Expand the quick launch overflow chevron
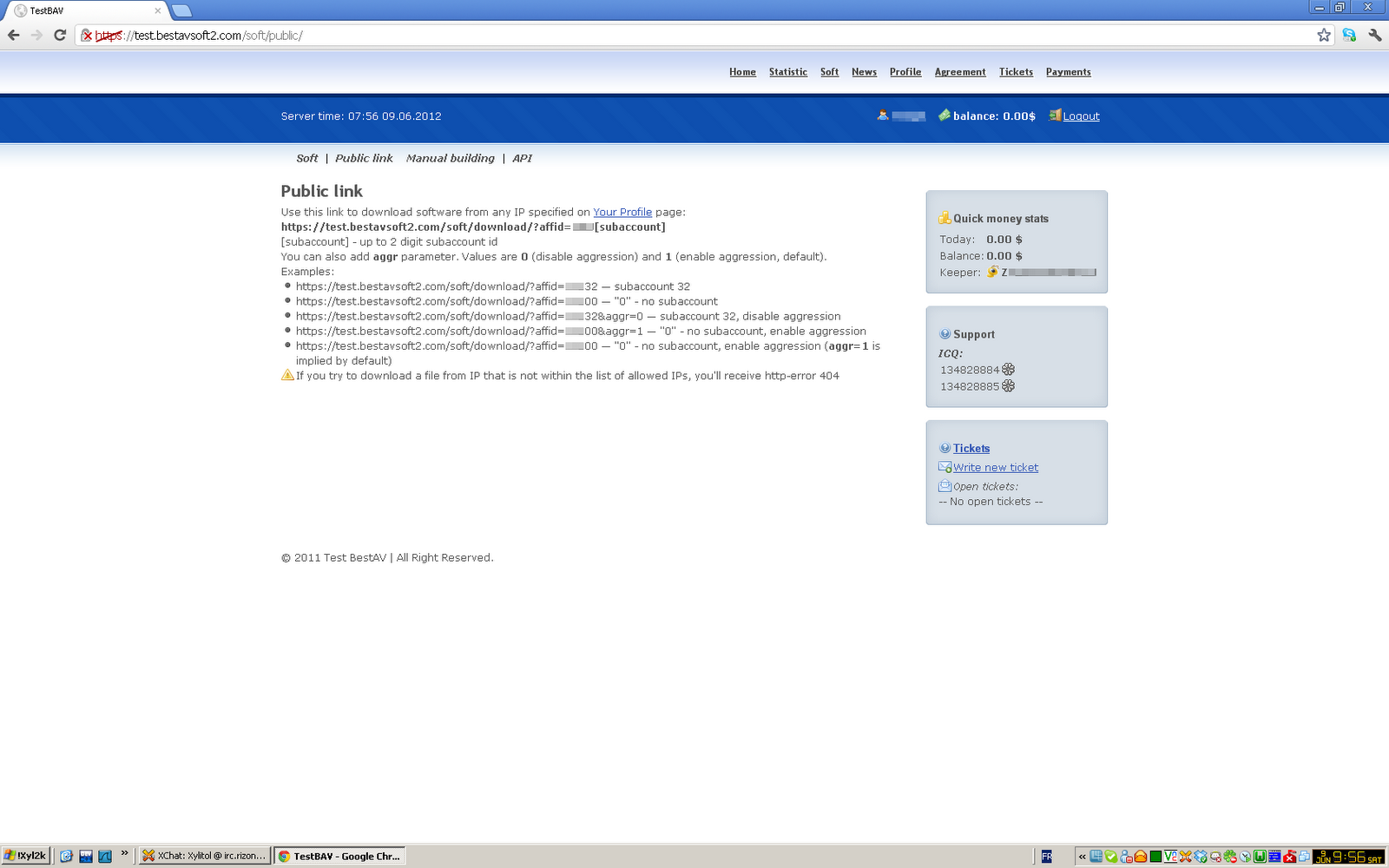Image resolution: width=1389 pixels, height=868 pixels. coord(124,853)
